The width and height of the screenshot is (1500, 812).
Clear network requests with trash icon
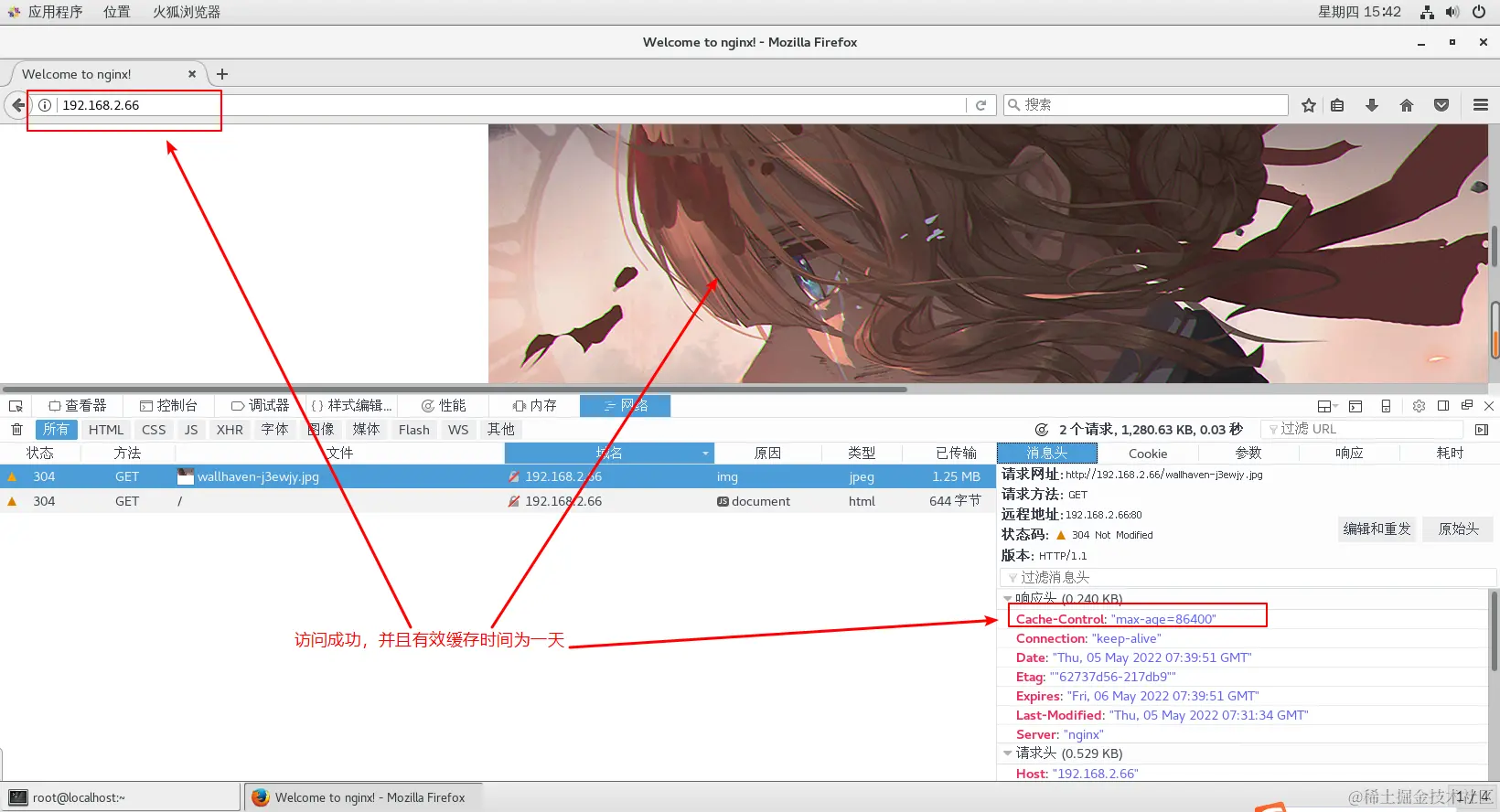(x=16, y=430)
